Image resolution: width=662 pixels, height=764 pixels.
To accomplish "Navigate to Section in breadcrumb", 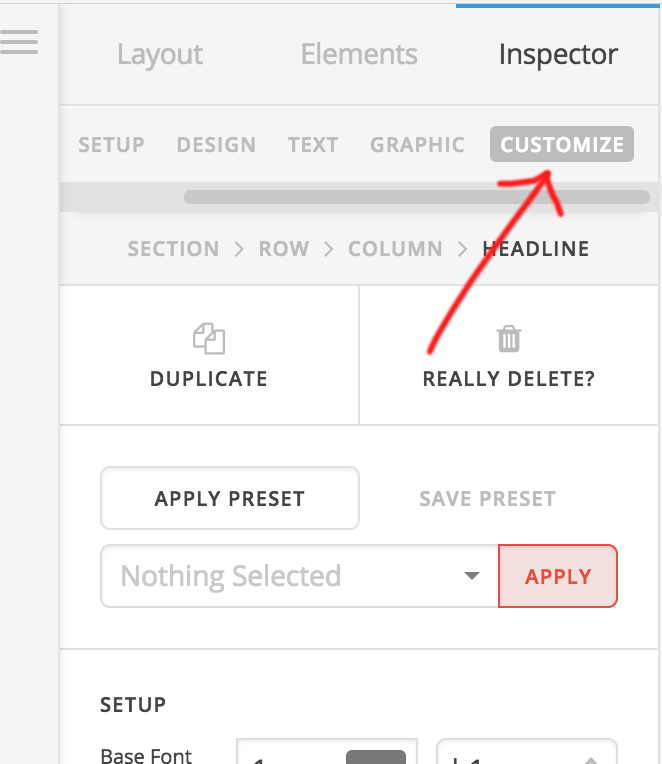I will click(x=173, y=249).
